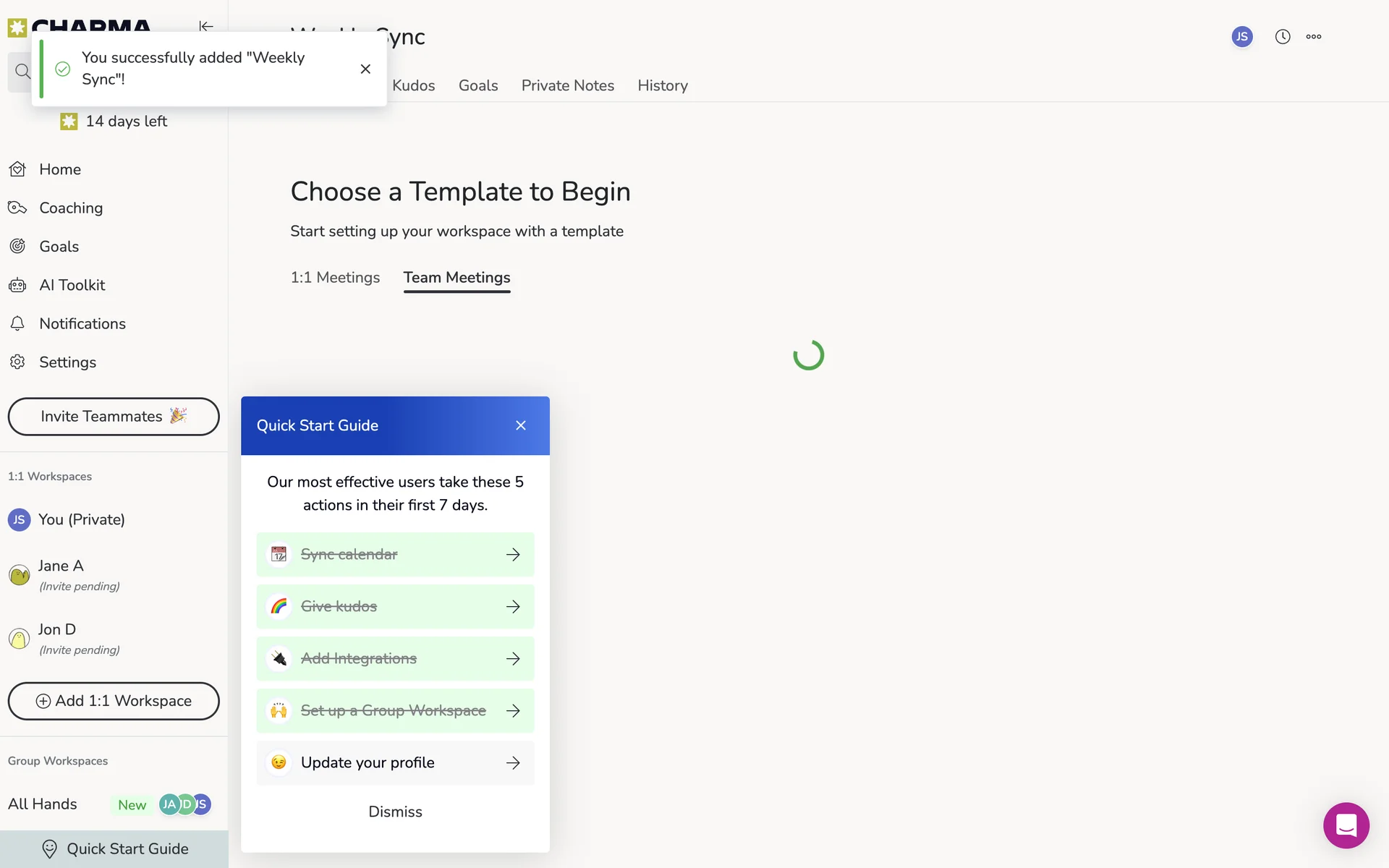Screen dimensions: 1389x868
Task: Open the meeting history clock icon
Action: 1282,37
